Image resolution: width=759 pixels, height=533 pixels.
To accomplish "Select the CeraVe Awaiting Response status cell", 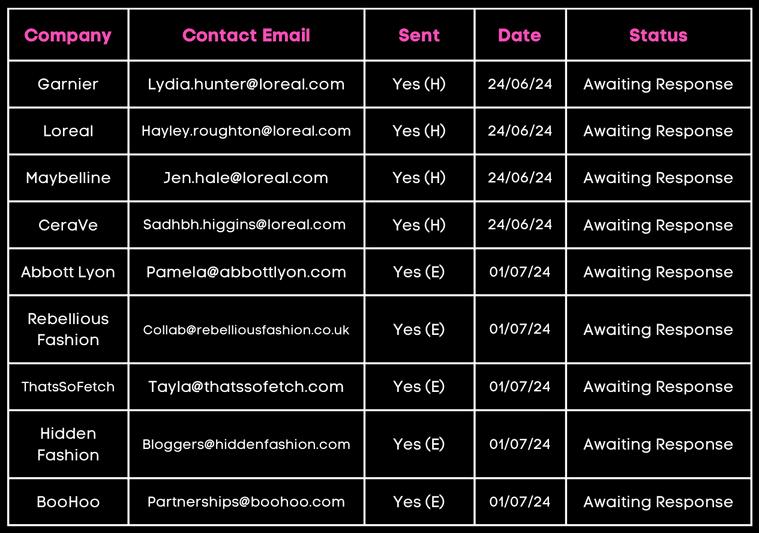I will coord(658,225).
